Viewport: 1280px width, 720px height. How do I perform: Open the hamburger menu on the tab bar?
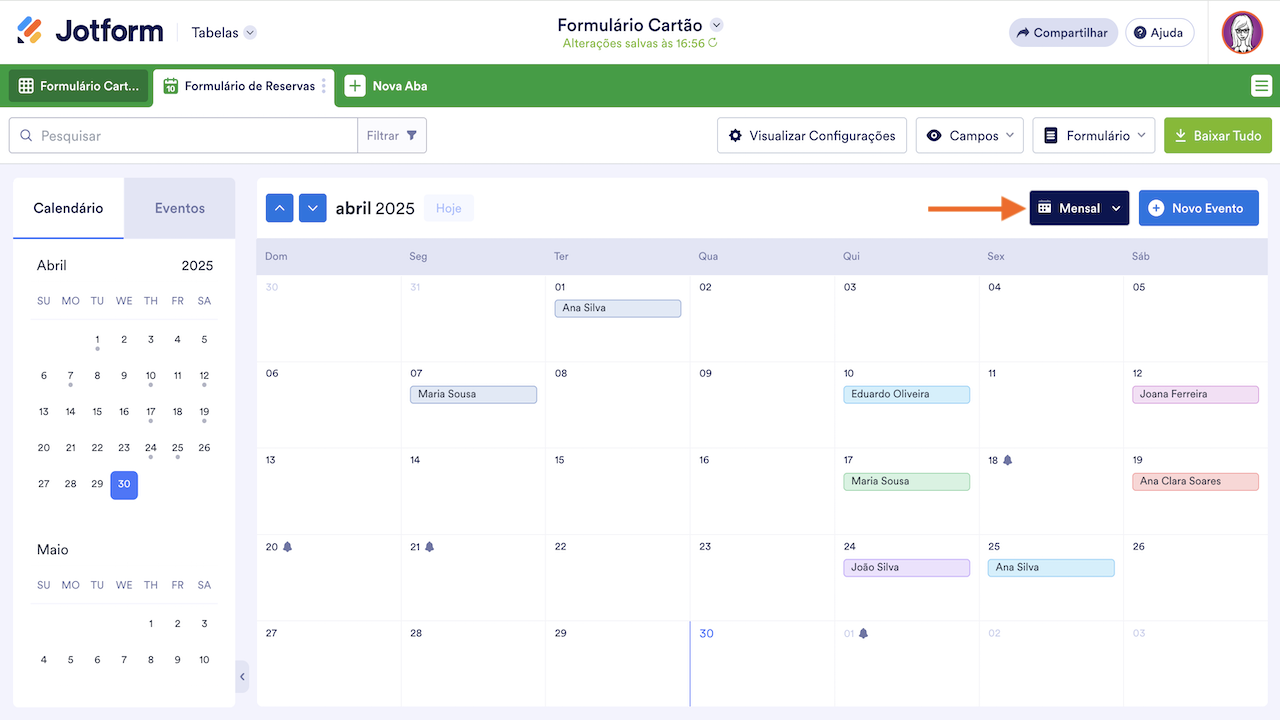point(1261,86)
